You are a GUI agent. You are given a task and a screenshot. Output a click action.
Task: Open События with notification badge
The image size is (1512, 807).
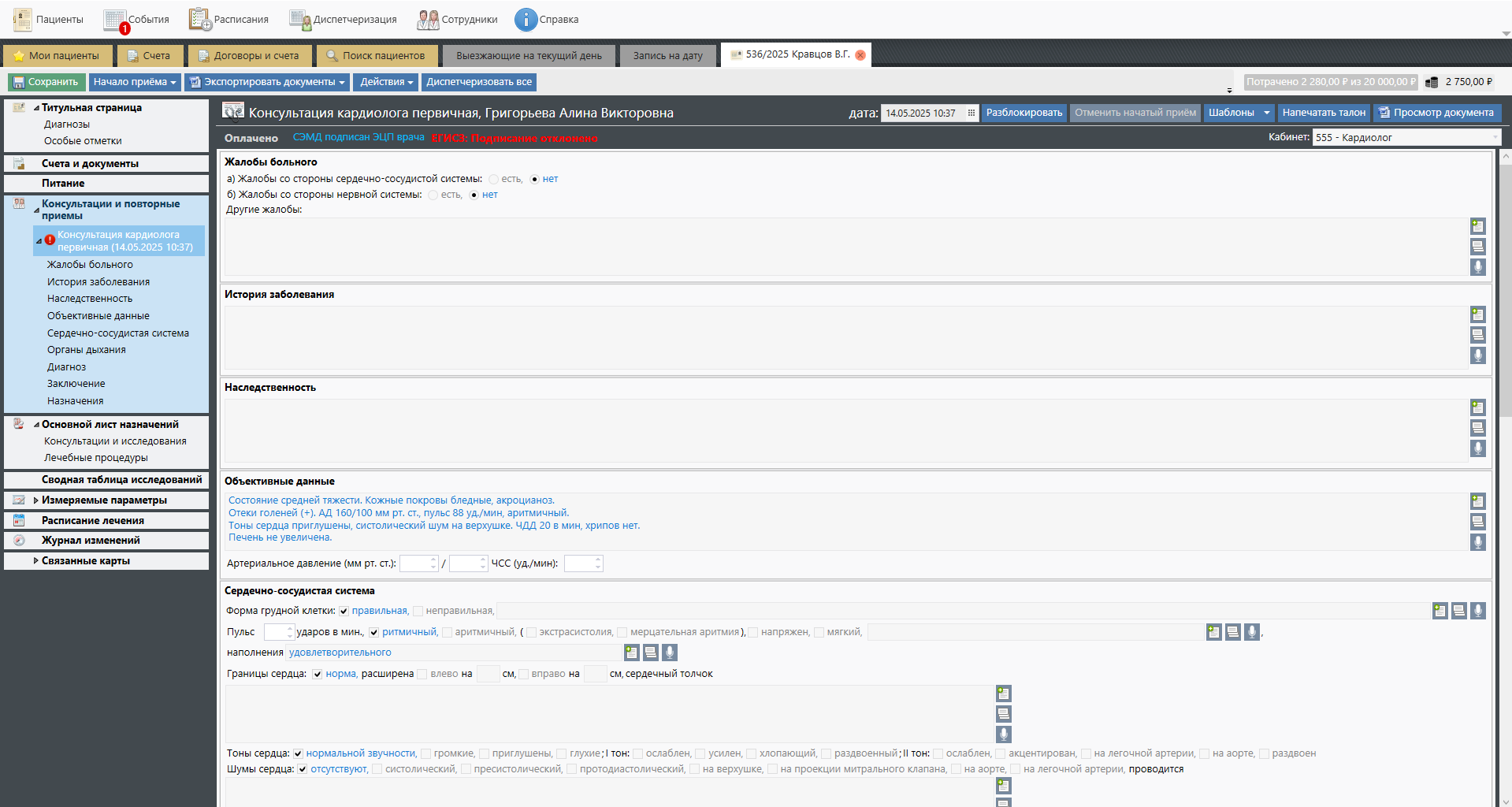pos(116,20)
